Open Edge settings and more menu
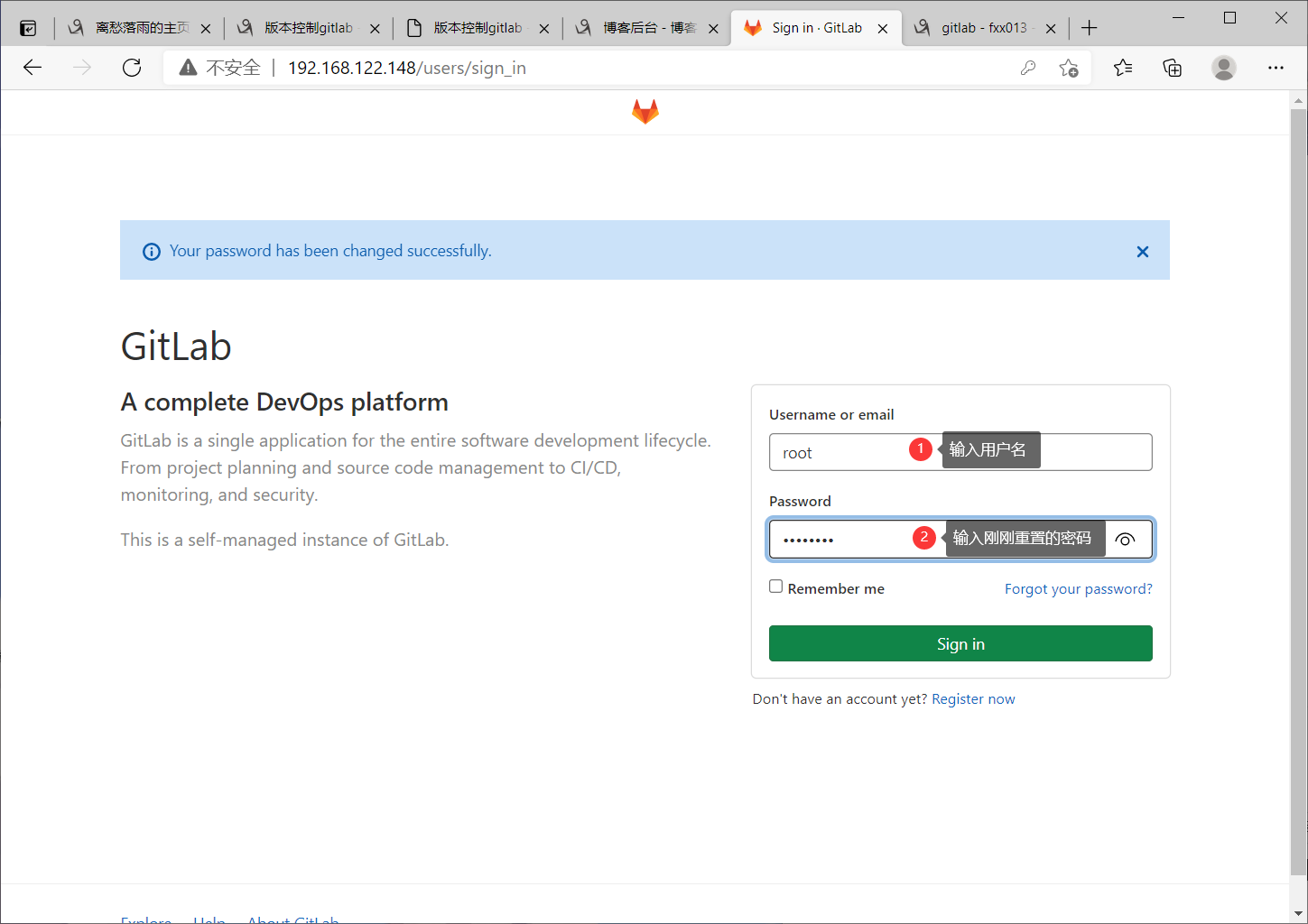1308x924 pixels. pos(1276,68)
